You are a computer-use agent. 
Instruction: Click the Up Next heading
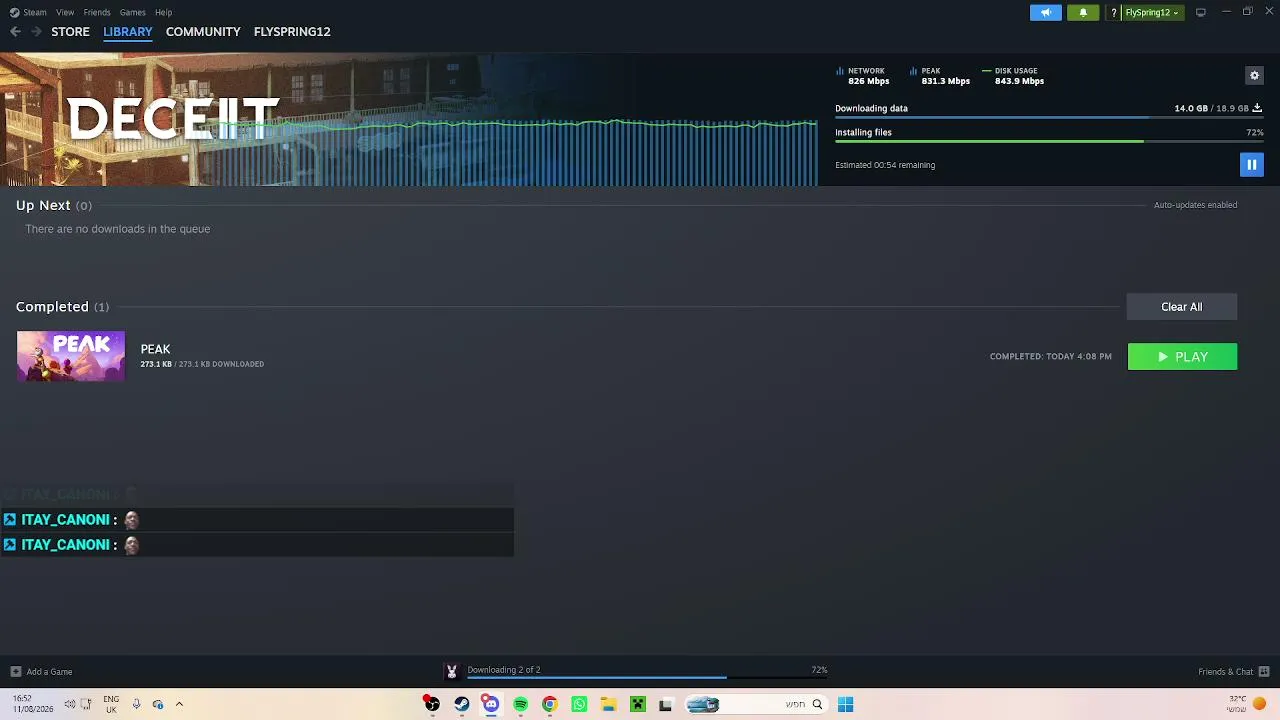pos(43,205)
